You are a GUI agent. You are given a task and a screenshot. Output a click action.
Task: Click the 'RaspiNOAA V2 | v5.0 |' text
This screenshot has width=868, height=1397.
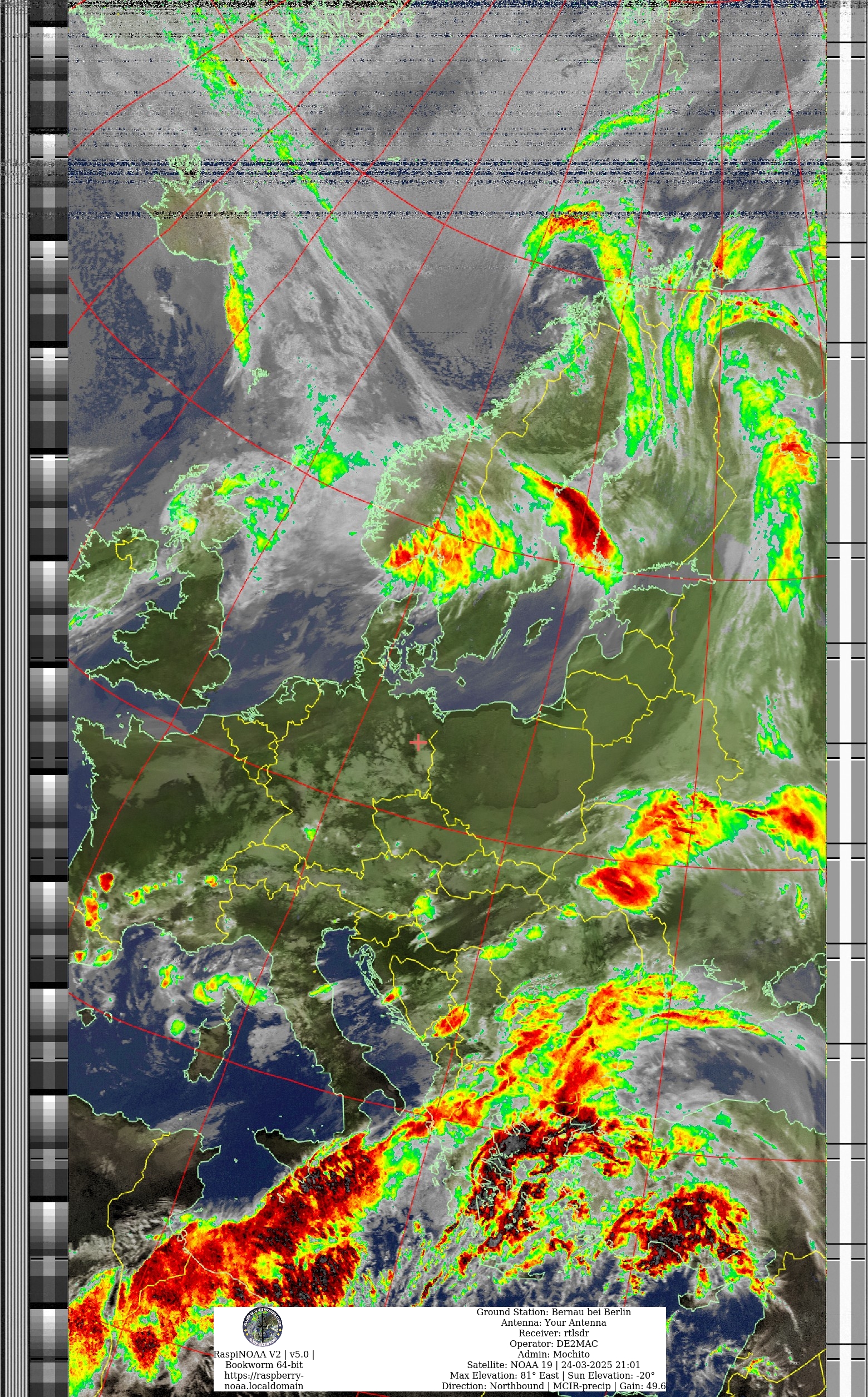tap(264, 1354)
